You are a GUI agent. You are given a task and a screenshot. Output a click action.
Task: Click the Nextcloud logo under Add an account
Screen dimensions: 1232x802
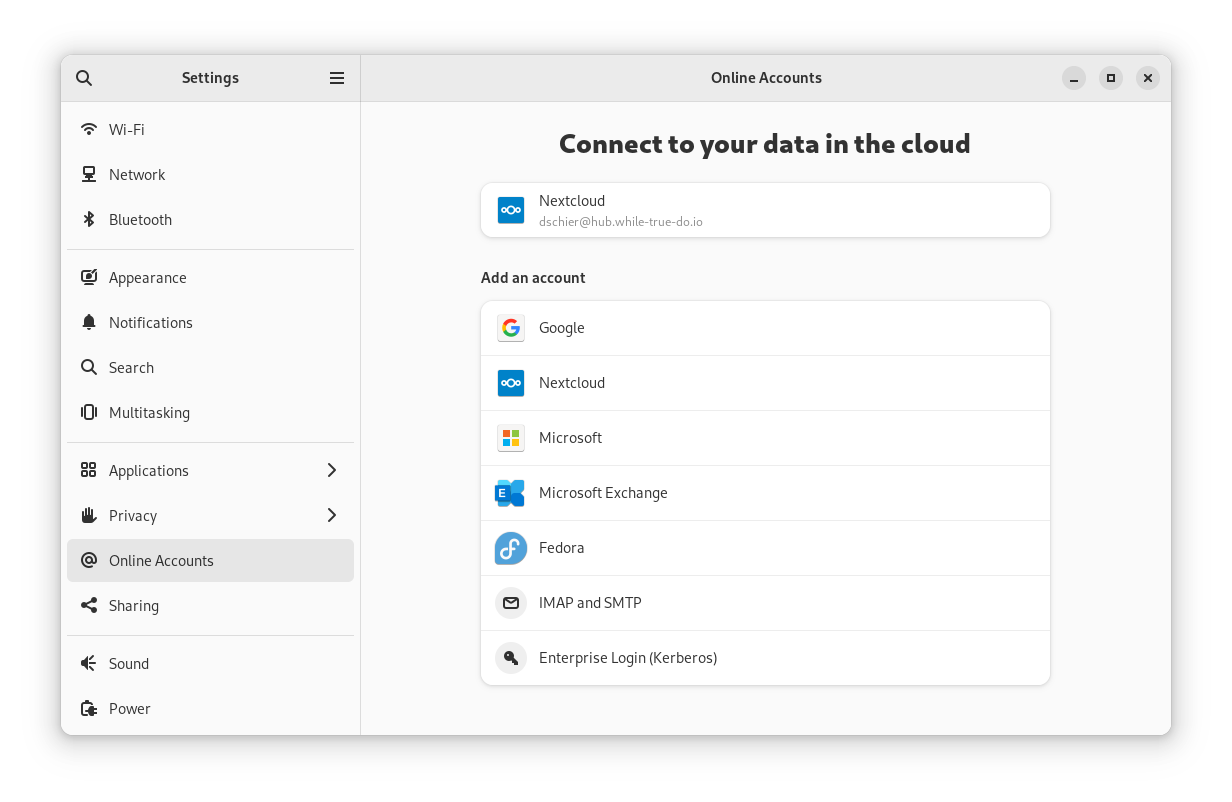coord(511,383)
